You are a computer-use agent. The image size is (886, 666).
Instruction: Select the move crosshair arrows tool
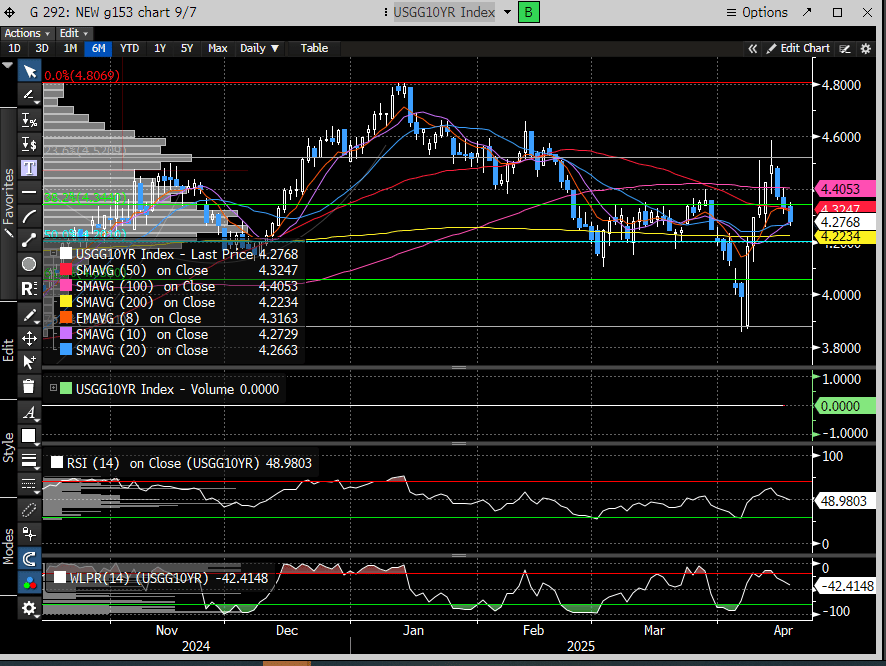coord(29,337)
